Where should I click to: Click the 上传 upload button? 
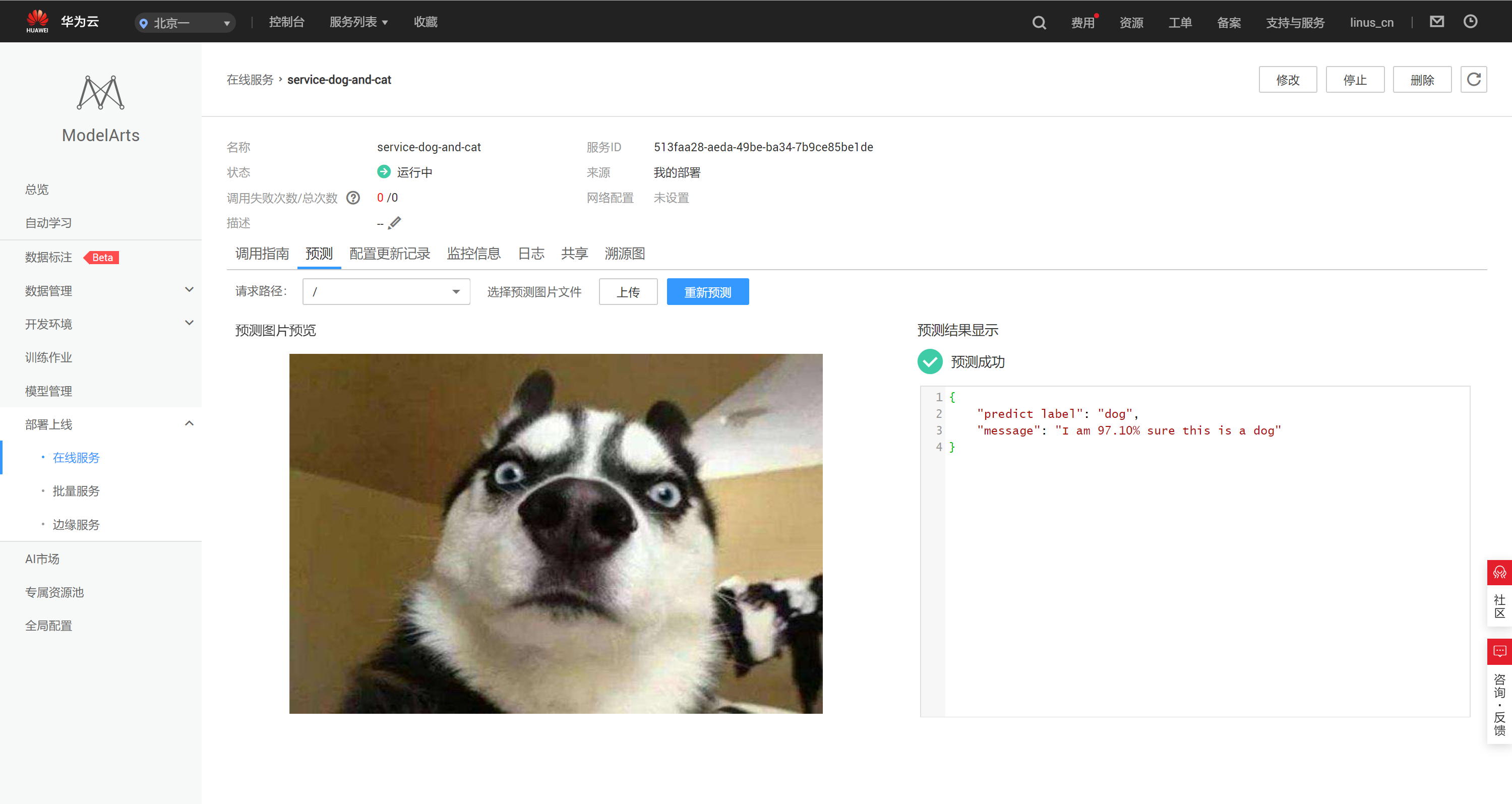tap(628, 292)
